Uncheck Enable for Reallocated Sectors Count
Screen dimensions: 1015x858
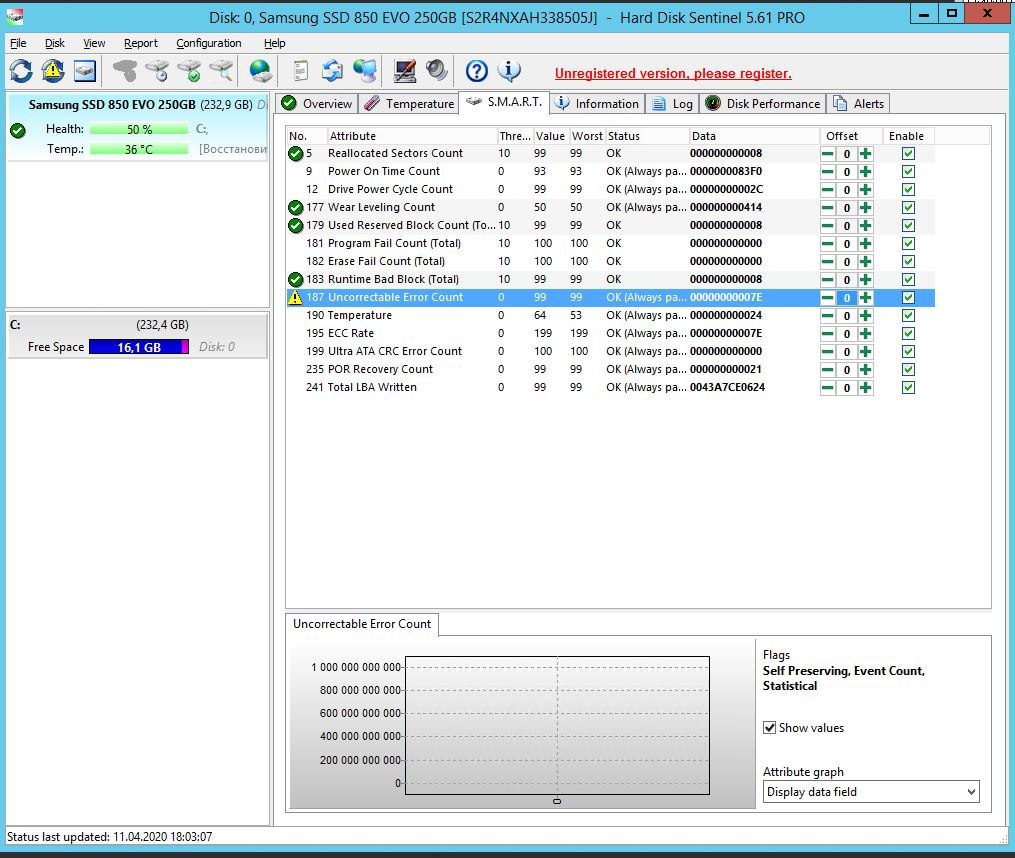coord(908,153)
